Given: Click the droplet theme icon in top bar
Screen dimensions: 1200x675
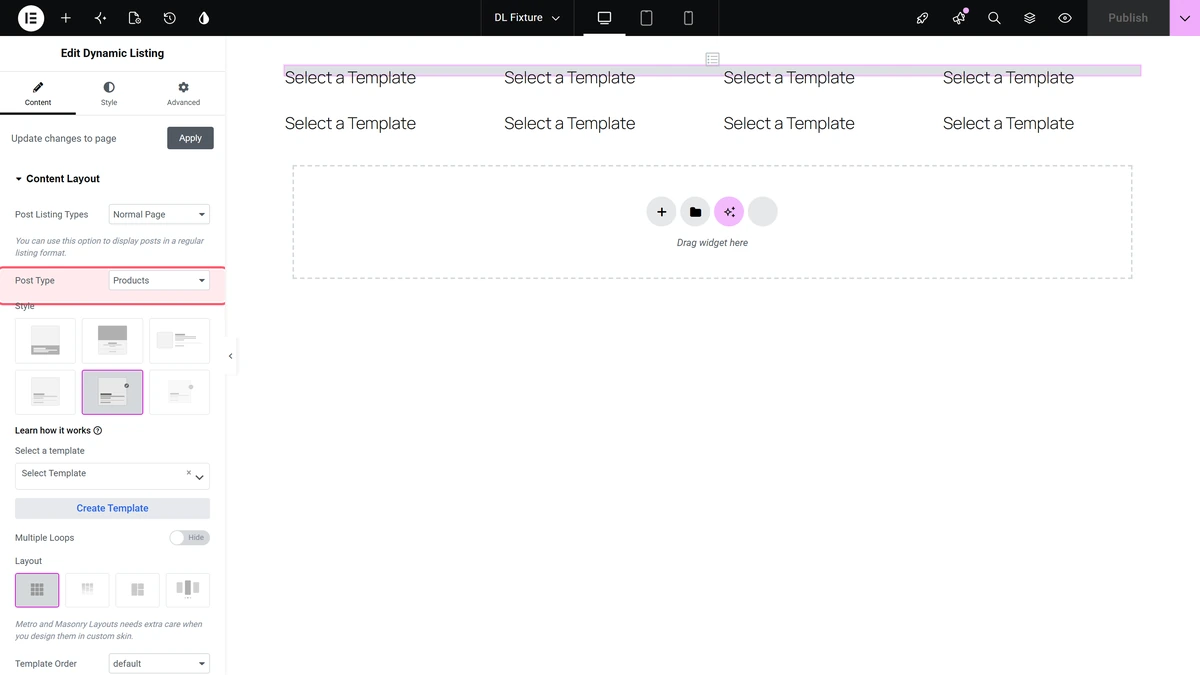Looking at the screenshot, I should click(x=204, y=18).
